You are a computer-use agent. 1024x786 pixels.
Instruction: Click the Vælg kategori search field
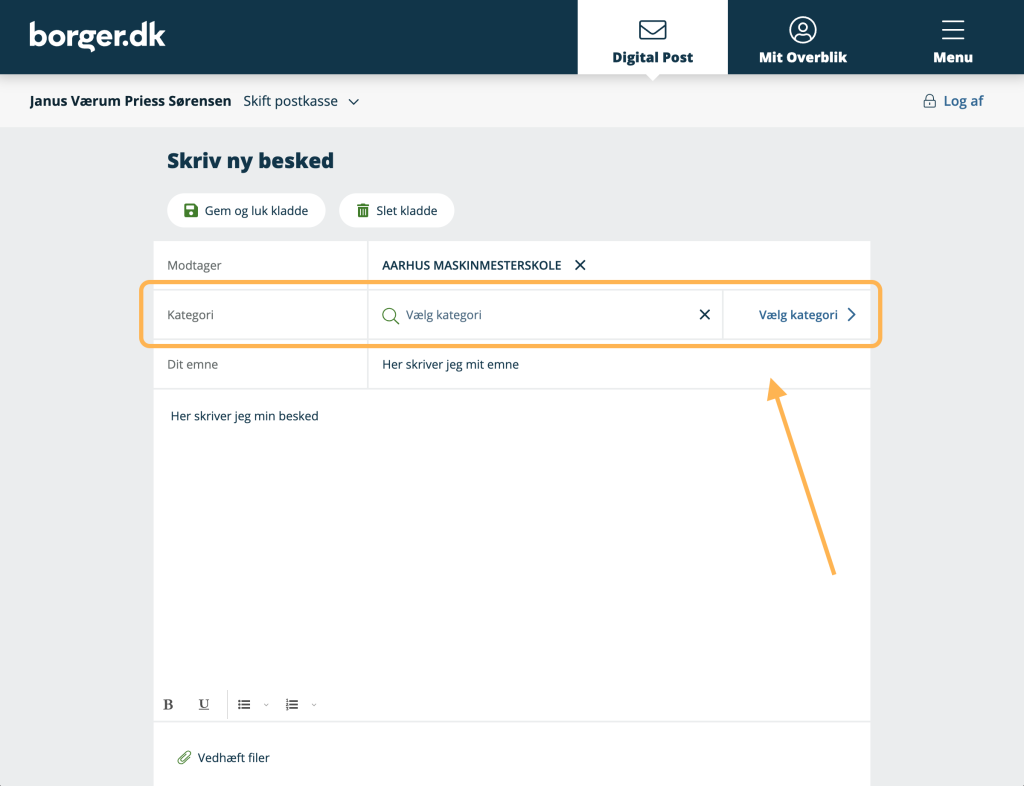pos(540,315)
